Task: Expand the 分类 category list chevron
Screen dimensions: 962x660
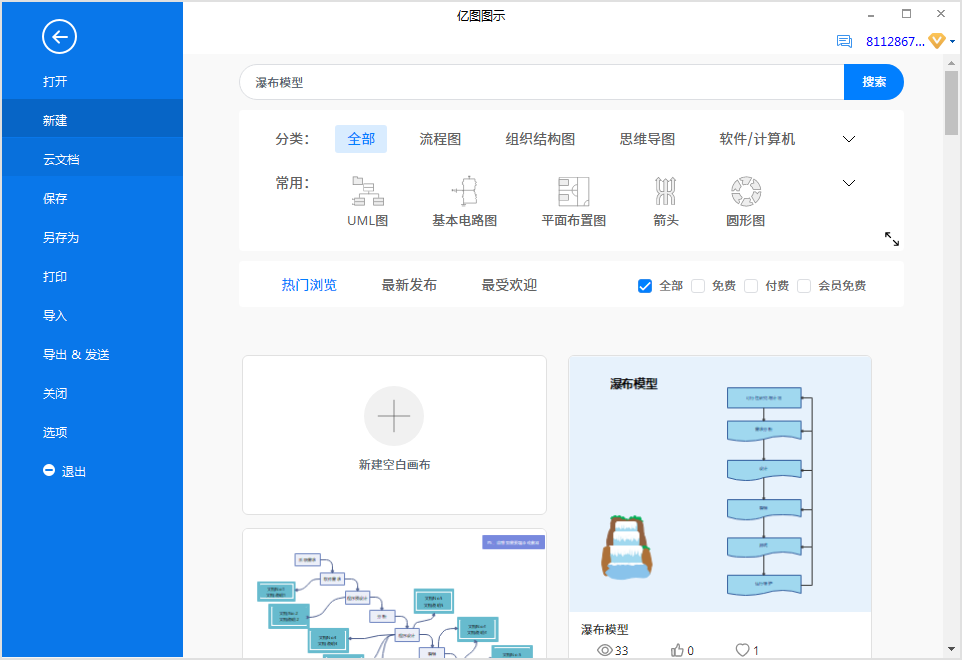Action: coord(849,139)
